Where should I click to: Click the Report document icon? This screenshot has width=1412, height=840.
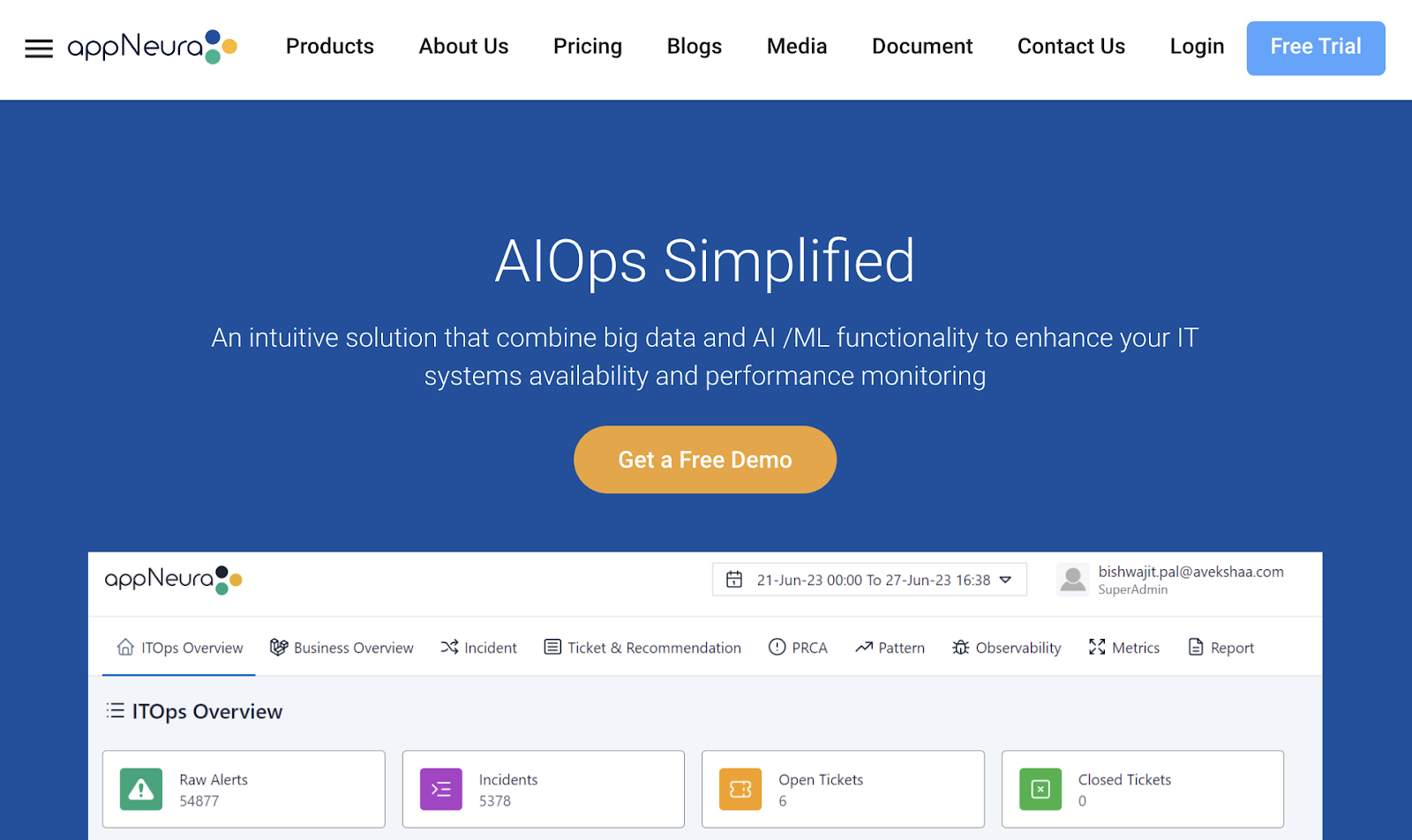pos(1196,647)
